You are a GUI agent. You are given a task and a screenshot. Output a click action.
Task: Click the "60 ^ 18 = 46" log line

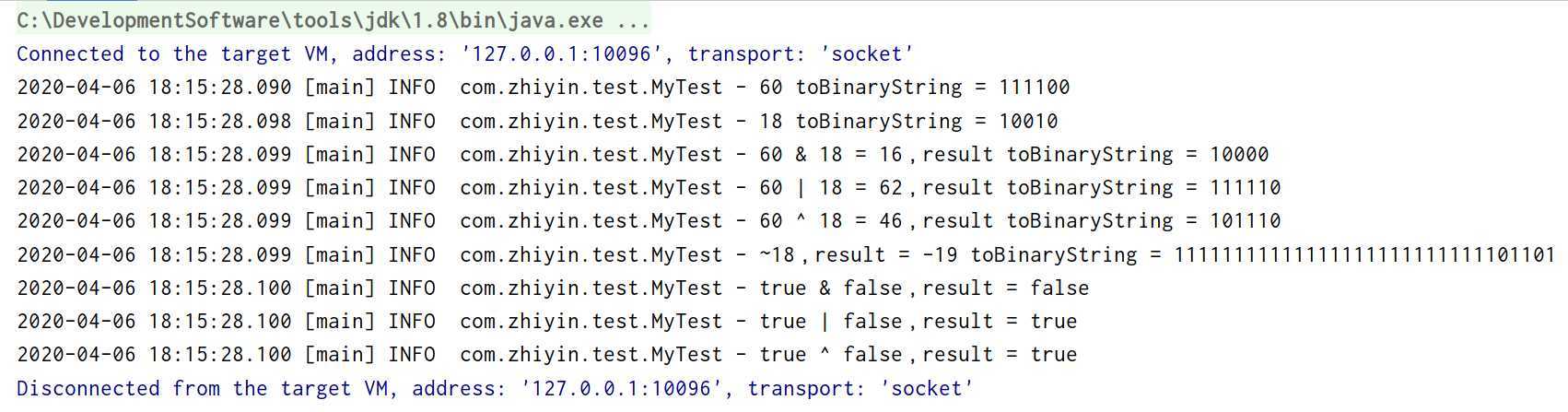pos(649,221)
